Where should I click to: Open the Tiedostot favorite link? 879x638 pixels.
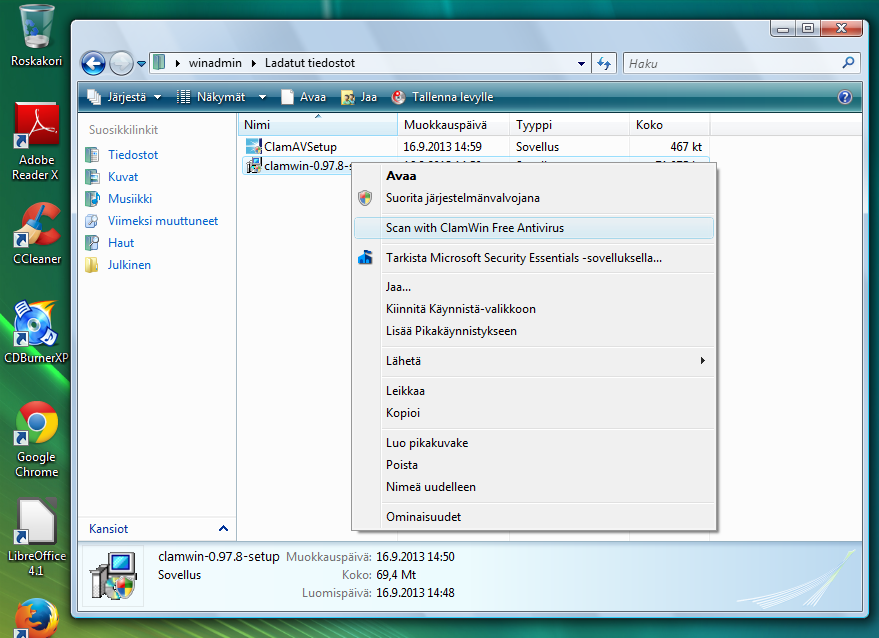click(133, 155)
